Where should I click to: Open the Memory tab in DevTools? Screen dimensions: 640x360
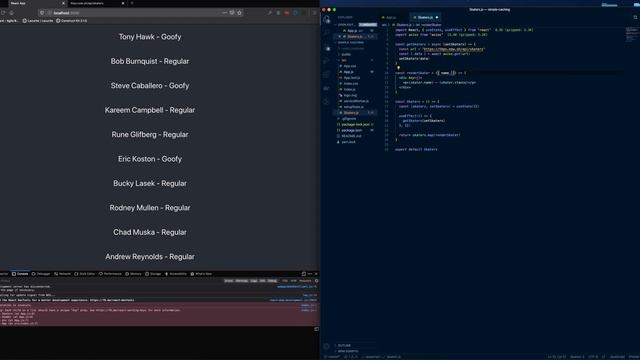coord(133,274)
